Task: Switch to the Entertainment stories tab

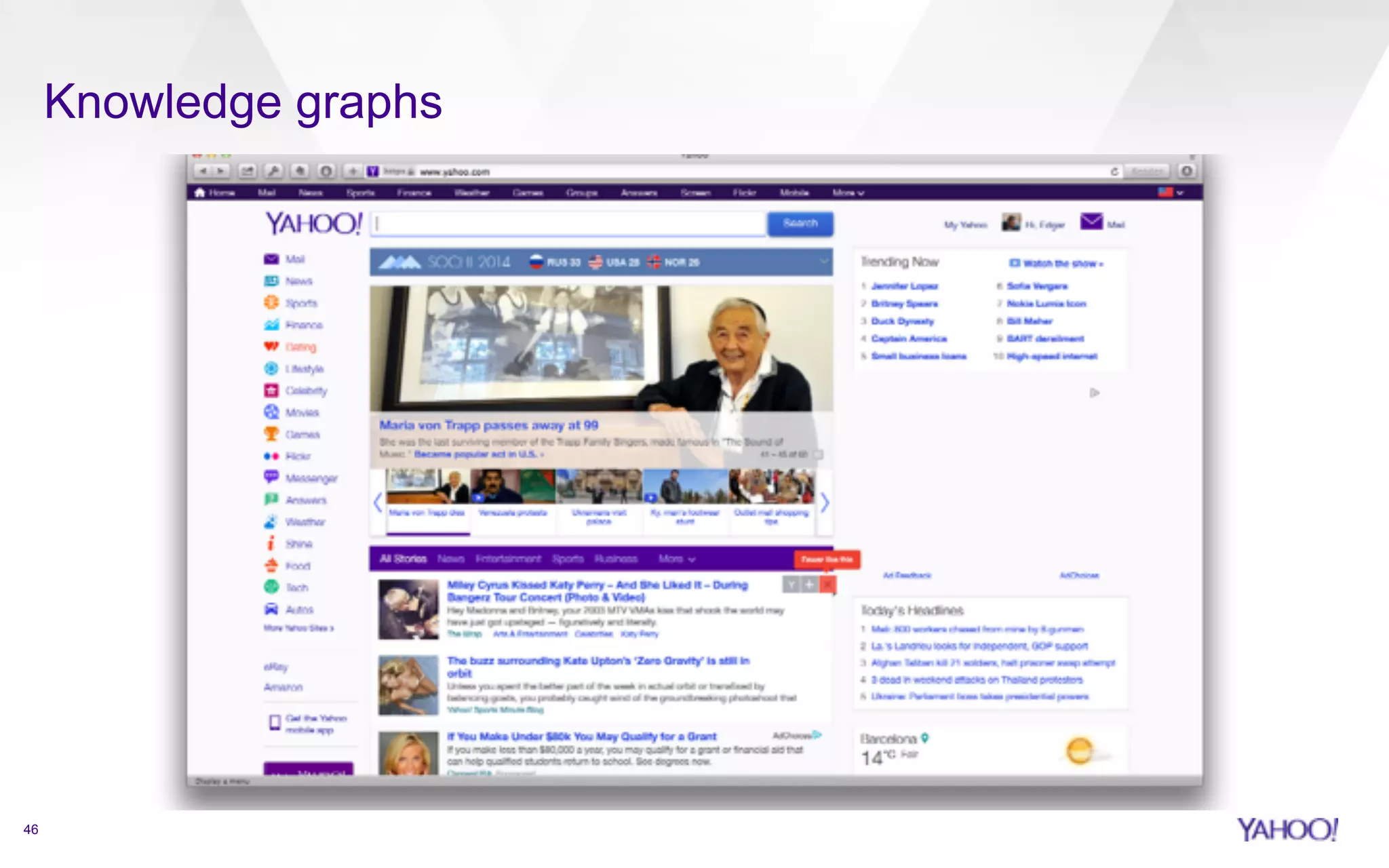Action: point(508,559)
